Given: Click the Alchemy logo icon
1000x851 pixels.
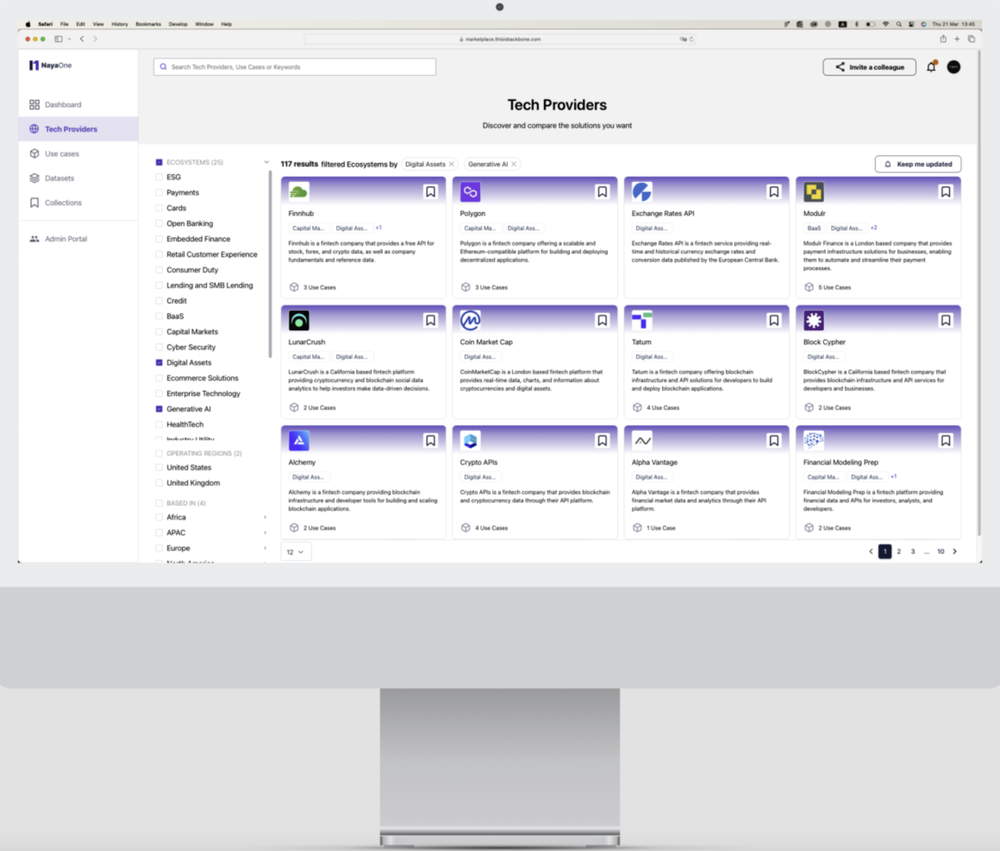Looking at the screenshot, I should coord(298,441).
